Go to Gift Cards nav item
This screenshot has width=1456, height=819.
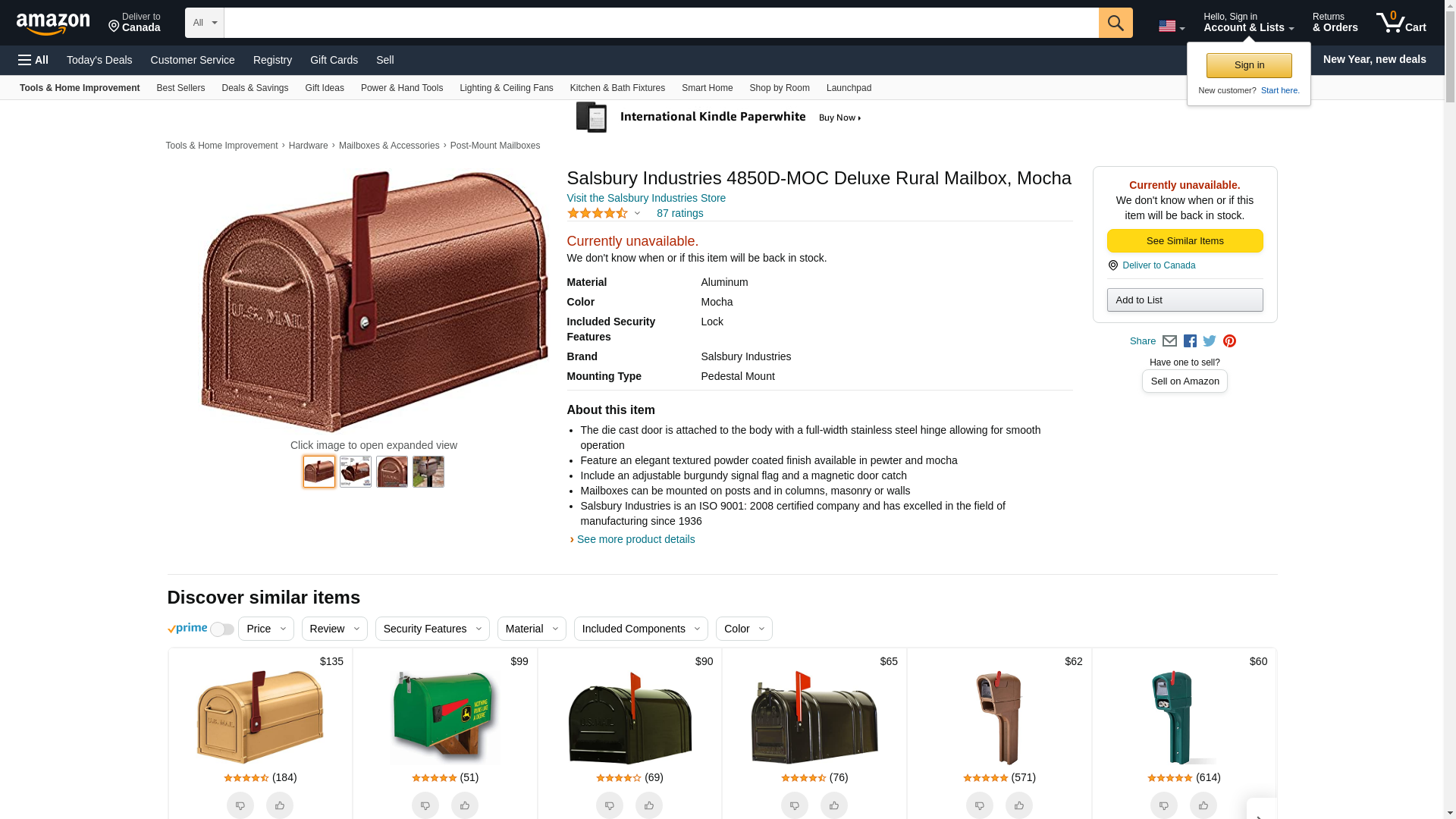click(334, 60)
